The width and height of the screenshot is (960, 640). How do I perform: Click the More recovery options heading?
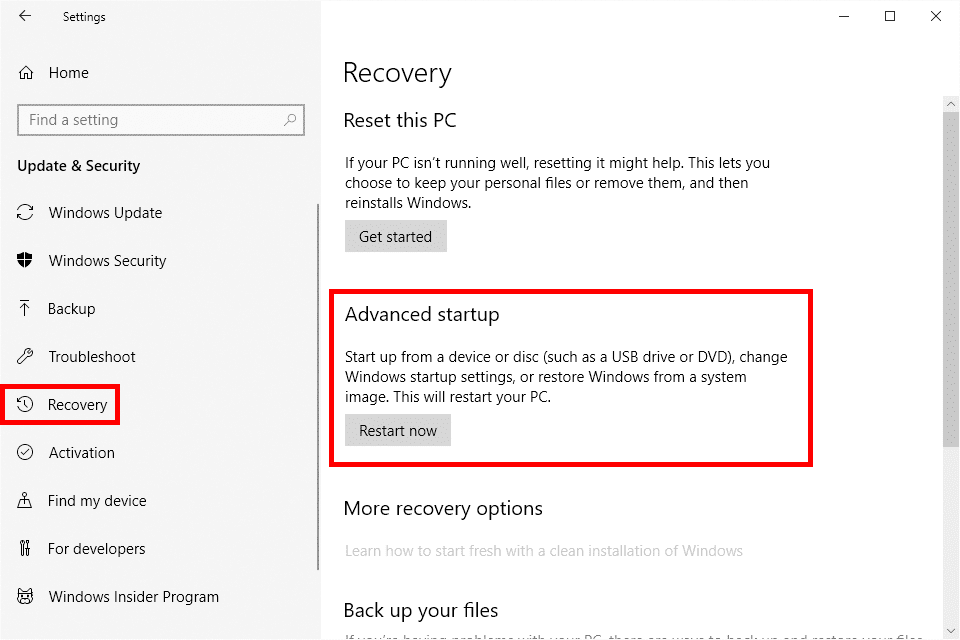443,508
